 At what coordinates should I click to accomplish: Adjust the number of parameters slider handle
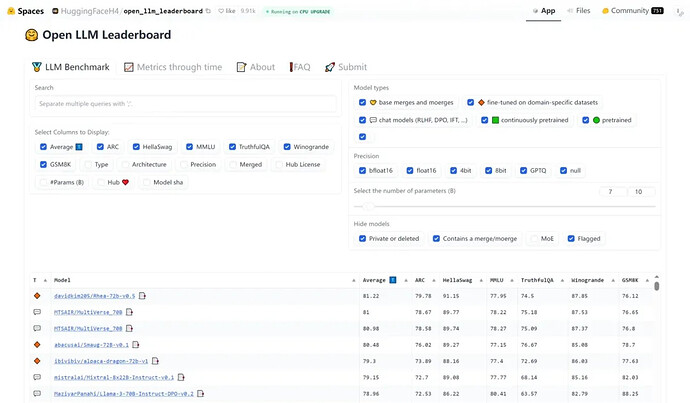(x=368, y=206)
